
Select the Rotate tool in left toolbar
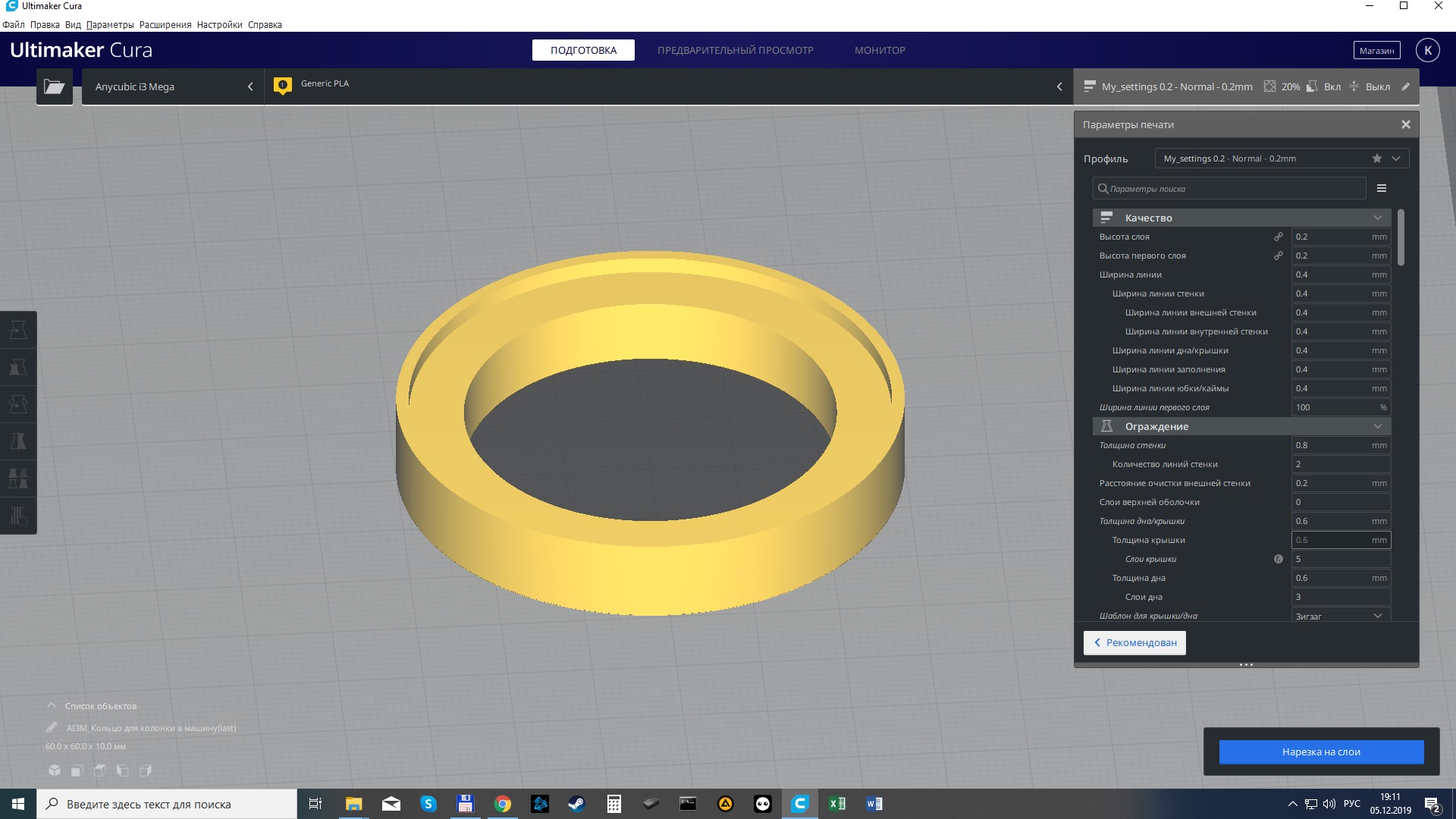click(x=18, y=404)
